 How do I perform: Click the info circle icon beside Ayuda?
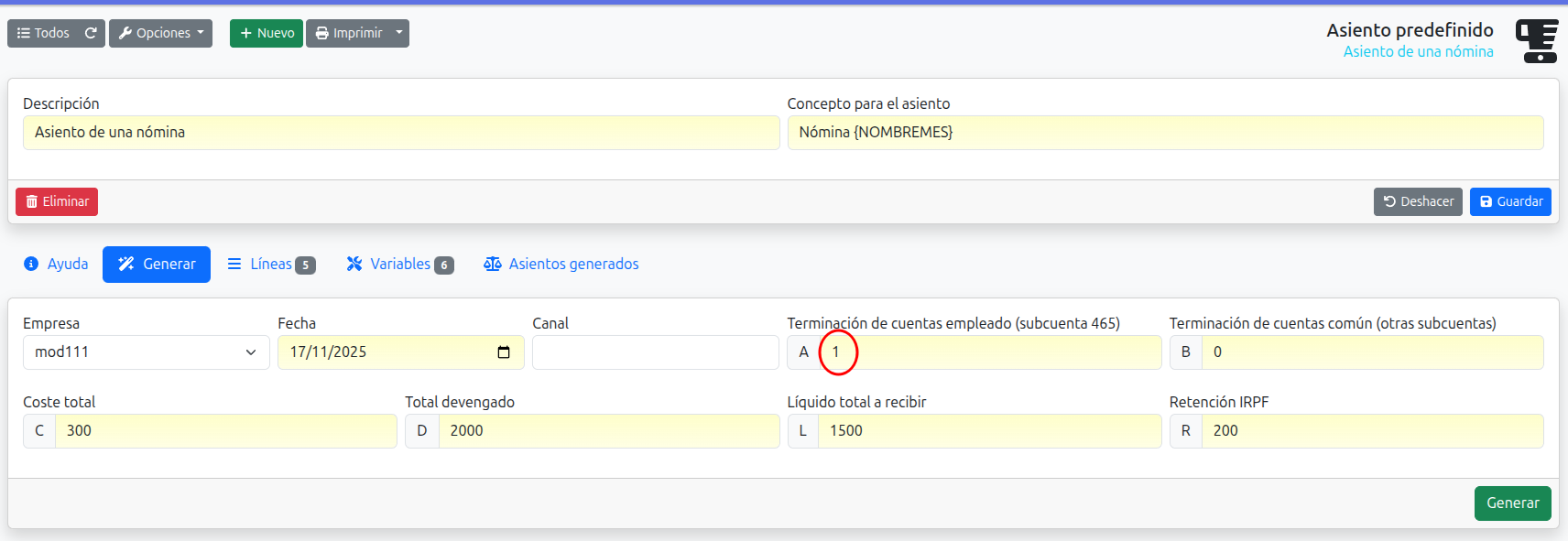pos(31,265)
